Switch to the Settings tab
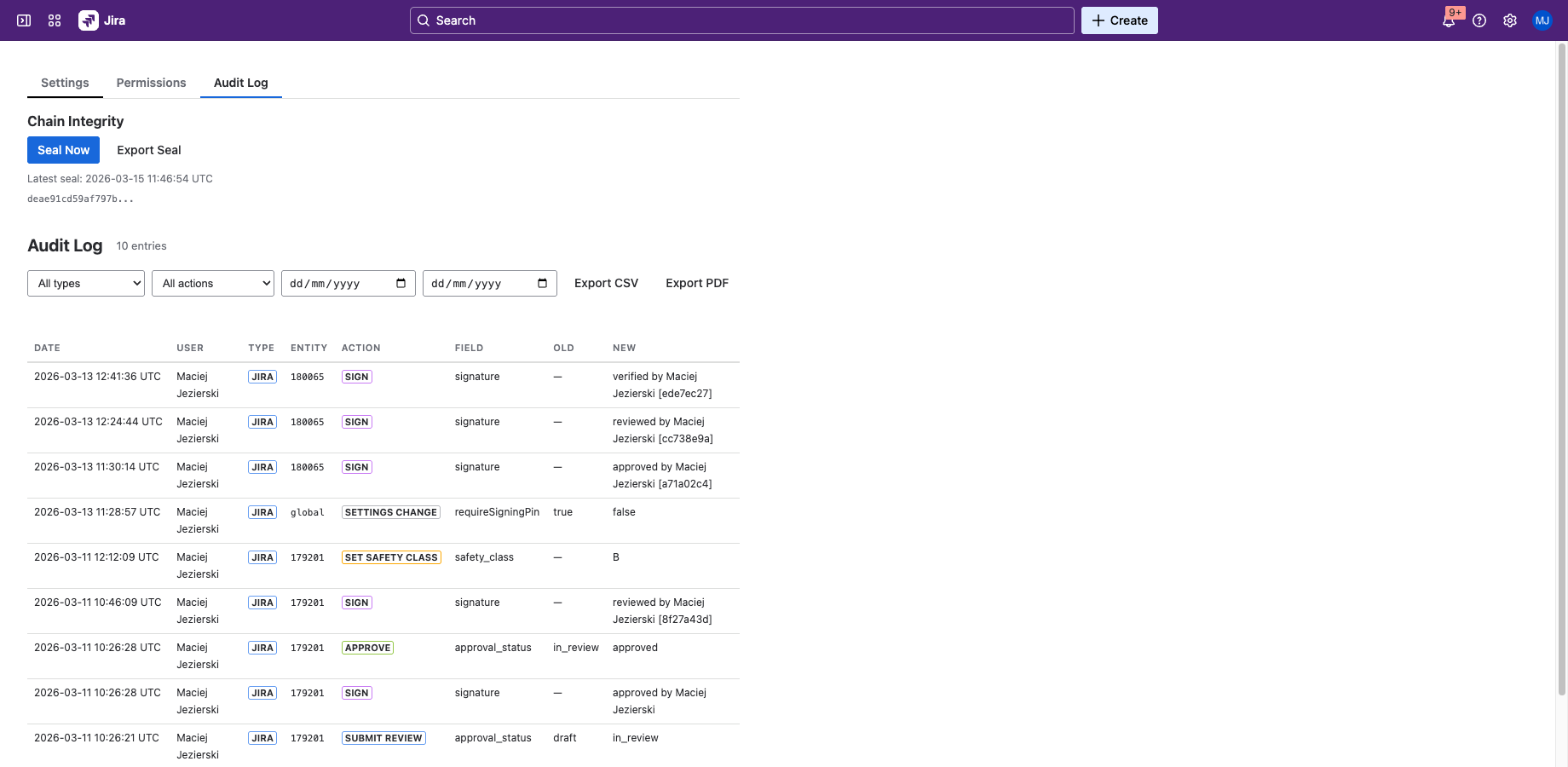The height and width of the screenshot is (767, 1568). pyautogui.click(x=64, y=83)
